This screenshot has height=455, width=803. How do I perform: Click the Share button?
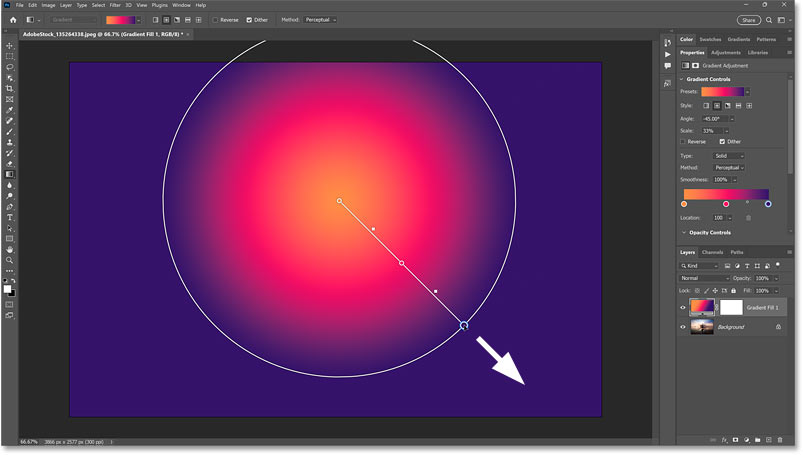coord(747,19)
